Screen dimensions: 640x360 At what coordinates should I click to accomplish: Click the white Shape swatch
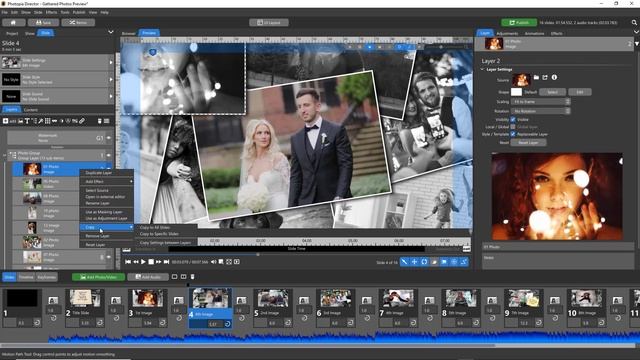pyautogui.click(x=516, y=92)
